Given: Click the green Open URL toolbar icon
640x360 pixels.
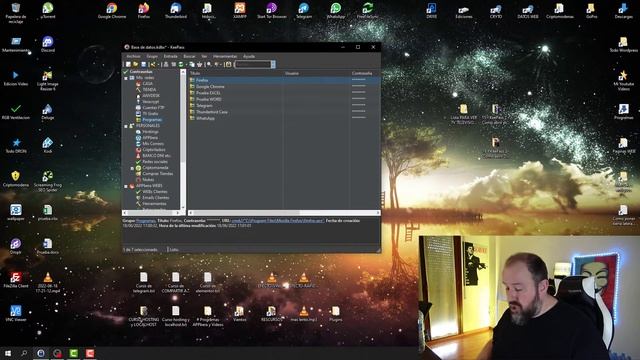Looking at the screenshot, I should pyautogui.click(x=181, y=64).
